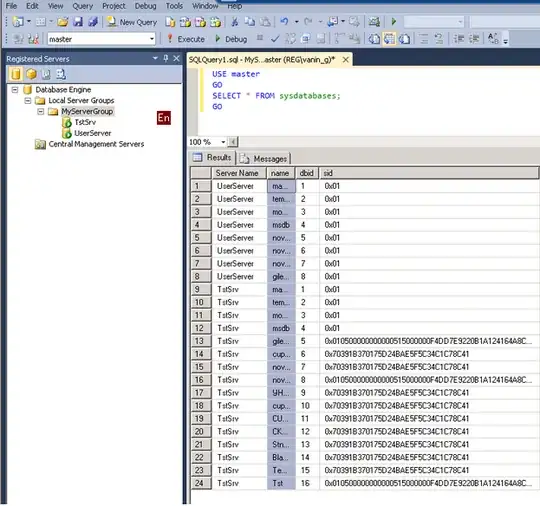Click Specify Values for Template Parameters icon
The width and height of the screenshot is (540, 506).
coord(493,39)
